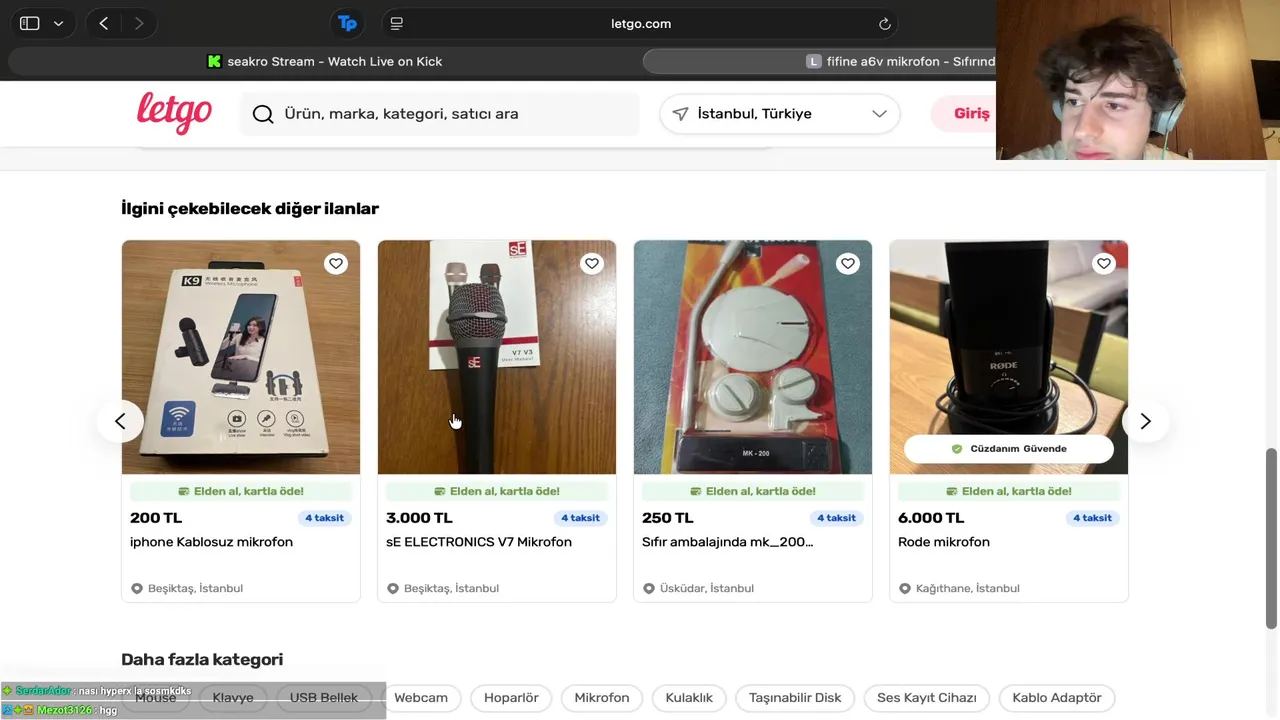
Task: Open the page reader view icon
Action: 396,23
